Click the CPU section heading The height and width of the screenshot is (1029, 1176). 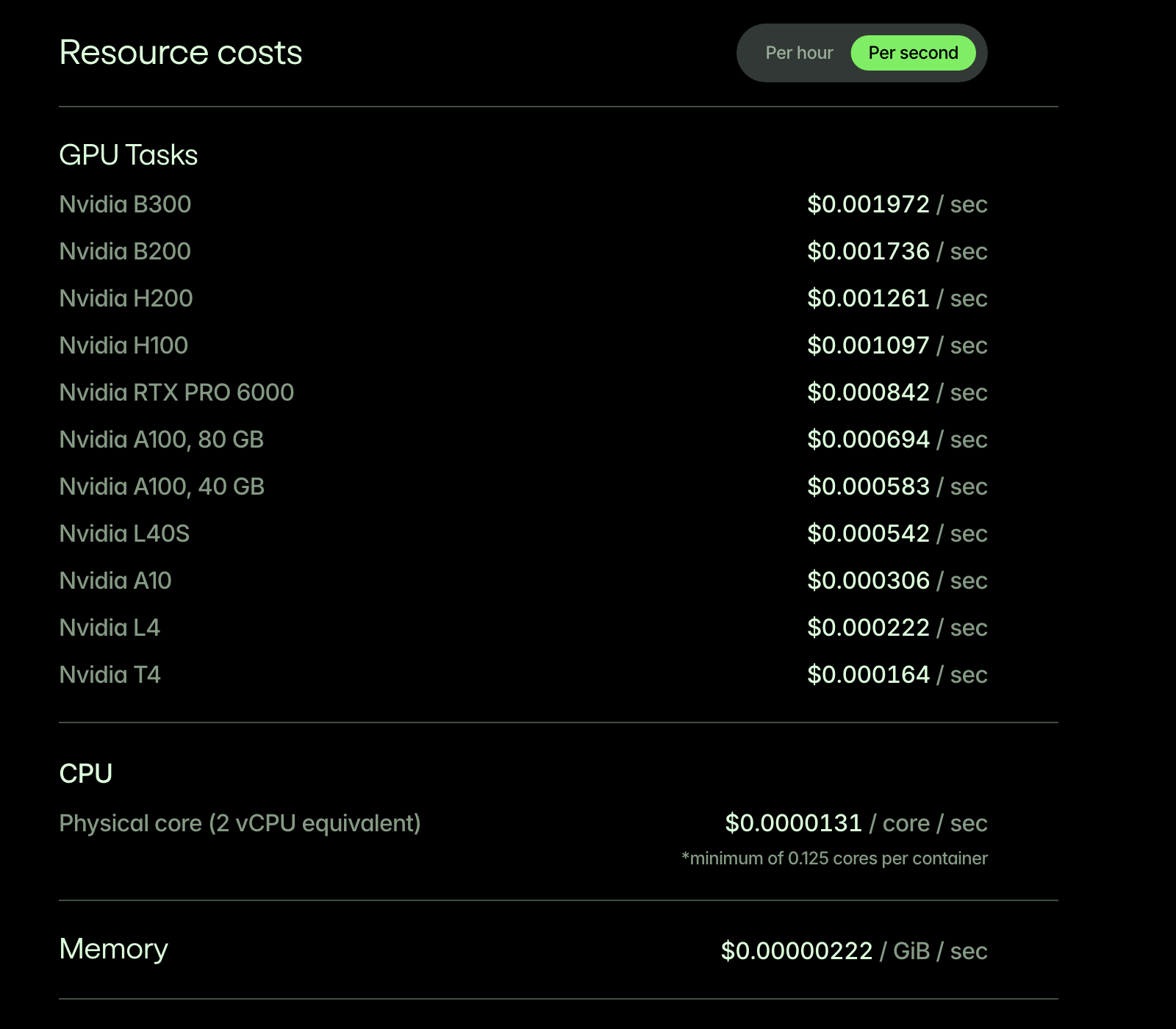[x=86, y=773]
